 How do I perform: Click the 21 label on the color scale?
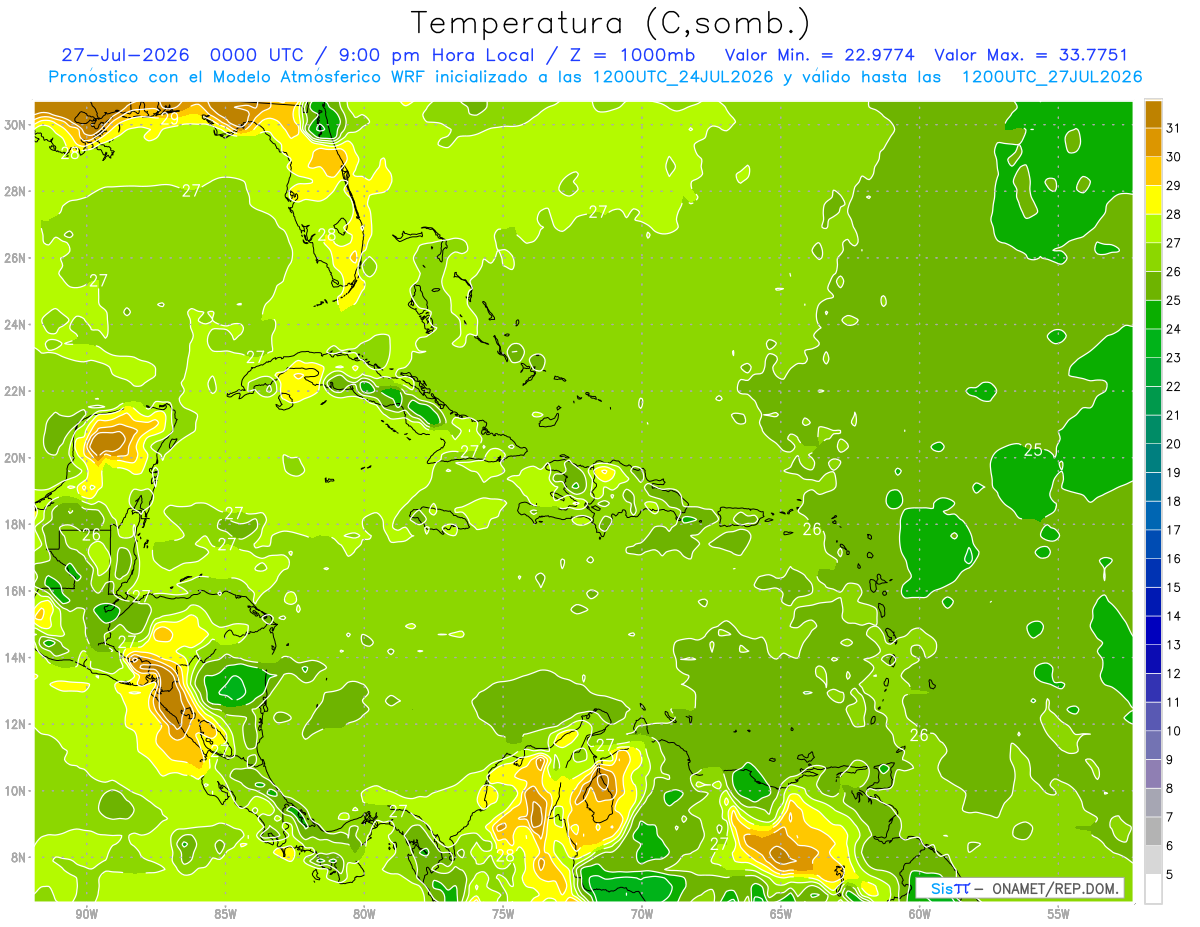click(1174, 414)
